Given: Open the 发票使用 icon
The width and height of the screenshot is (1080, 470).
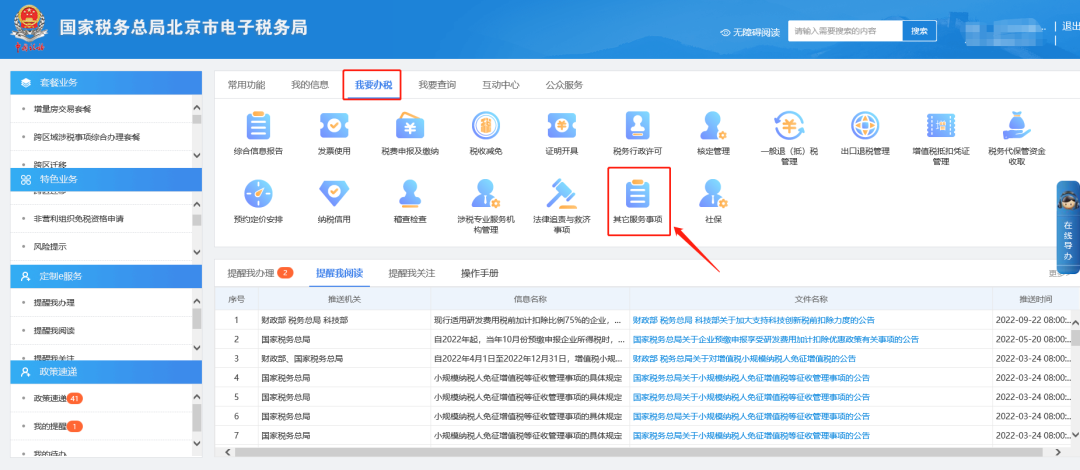Looking at the screenshot, I should (334, 126).
